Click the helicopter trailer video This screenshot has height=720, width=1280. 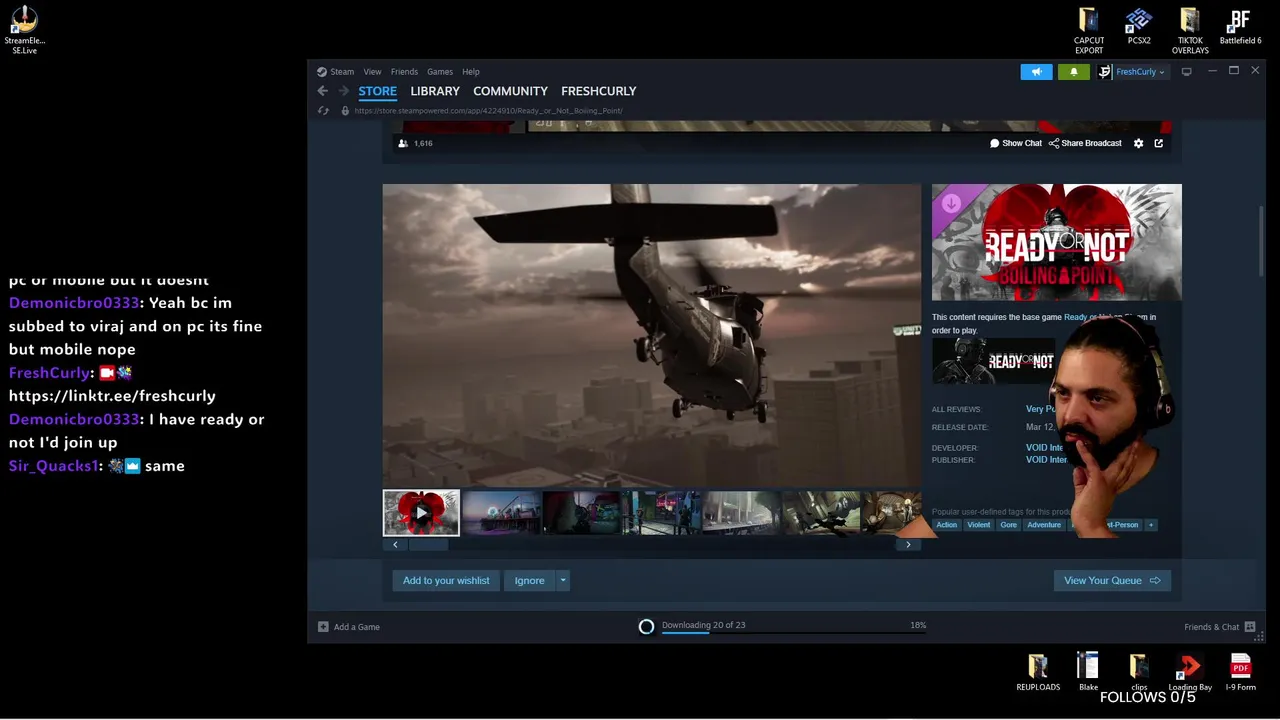[651, 335]
